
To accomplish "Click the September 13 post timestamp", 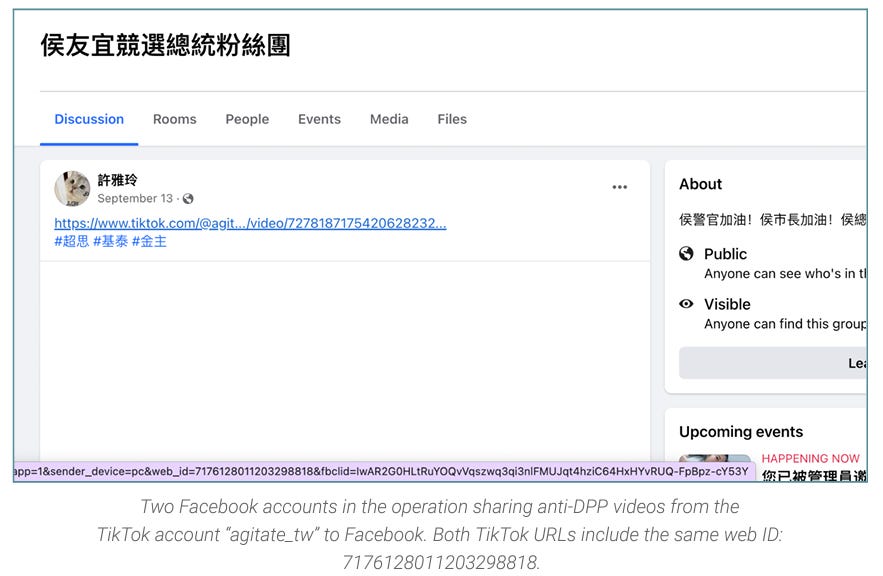I will [135, 198].
